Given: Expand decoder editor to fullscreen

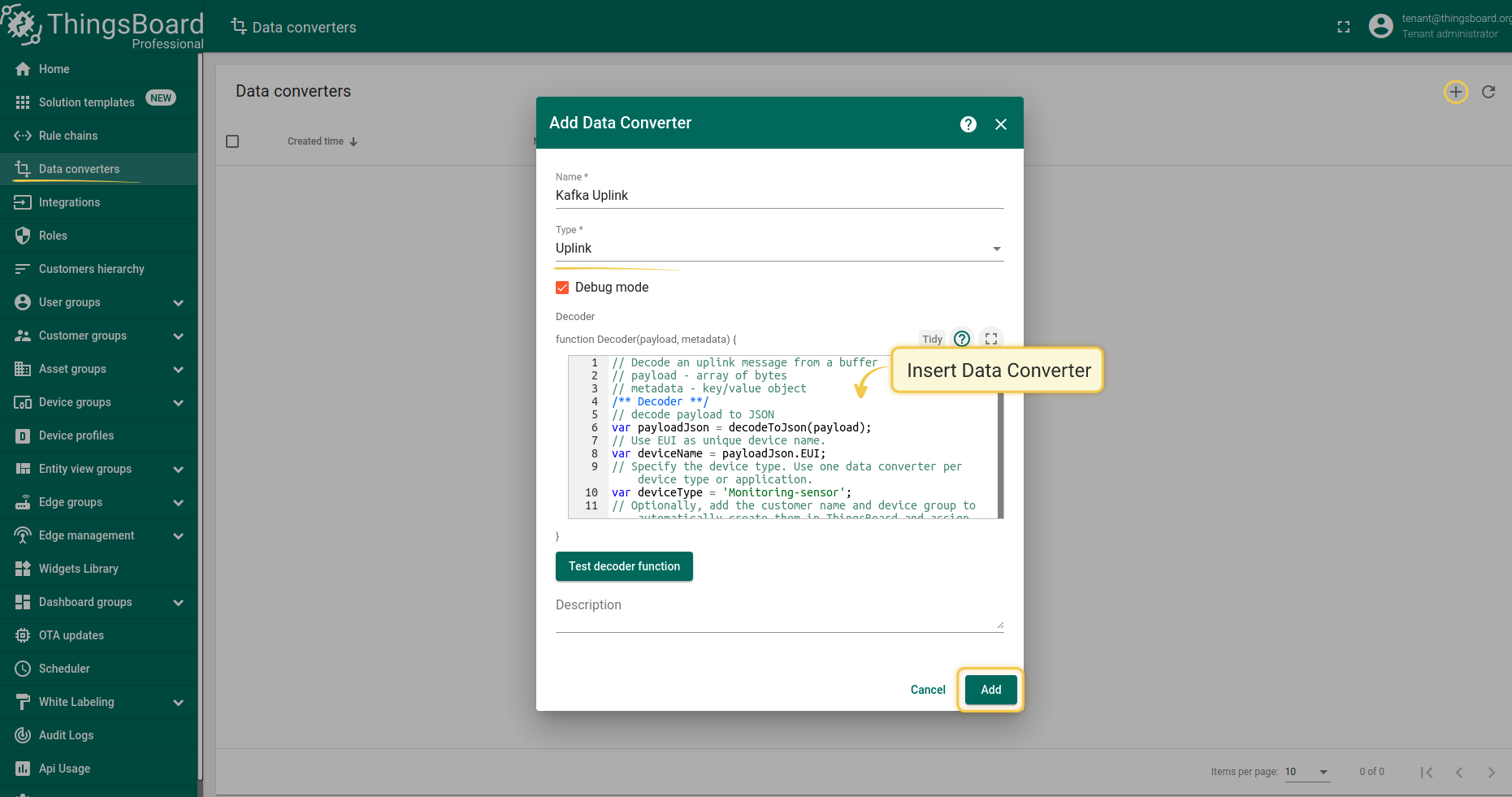Looking at the screenshot, I should (x=991, y=339).
